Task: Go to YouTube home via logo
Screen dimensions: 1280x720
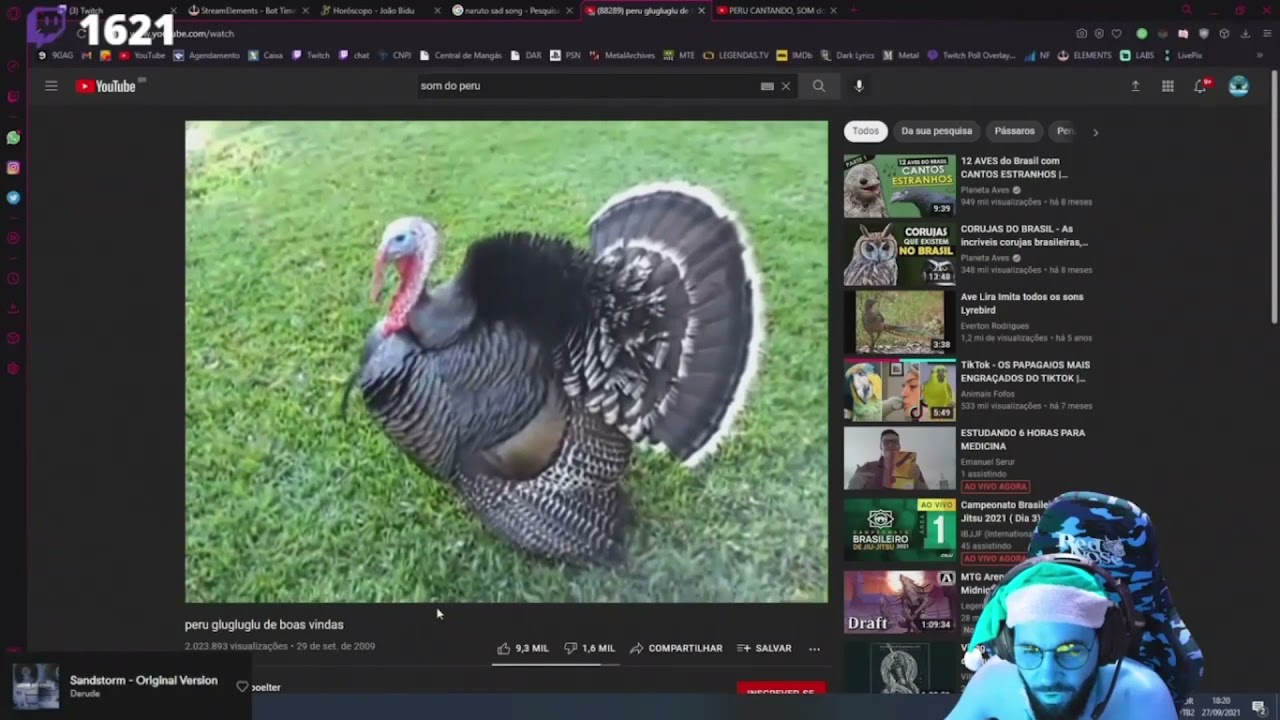Action: 106,86
